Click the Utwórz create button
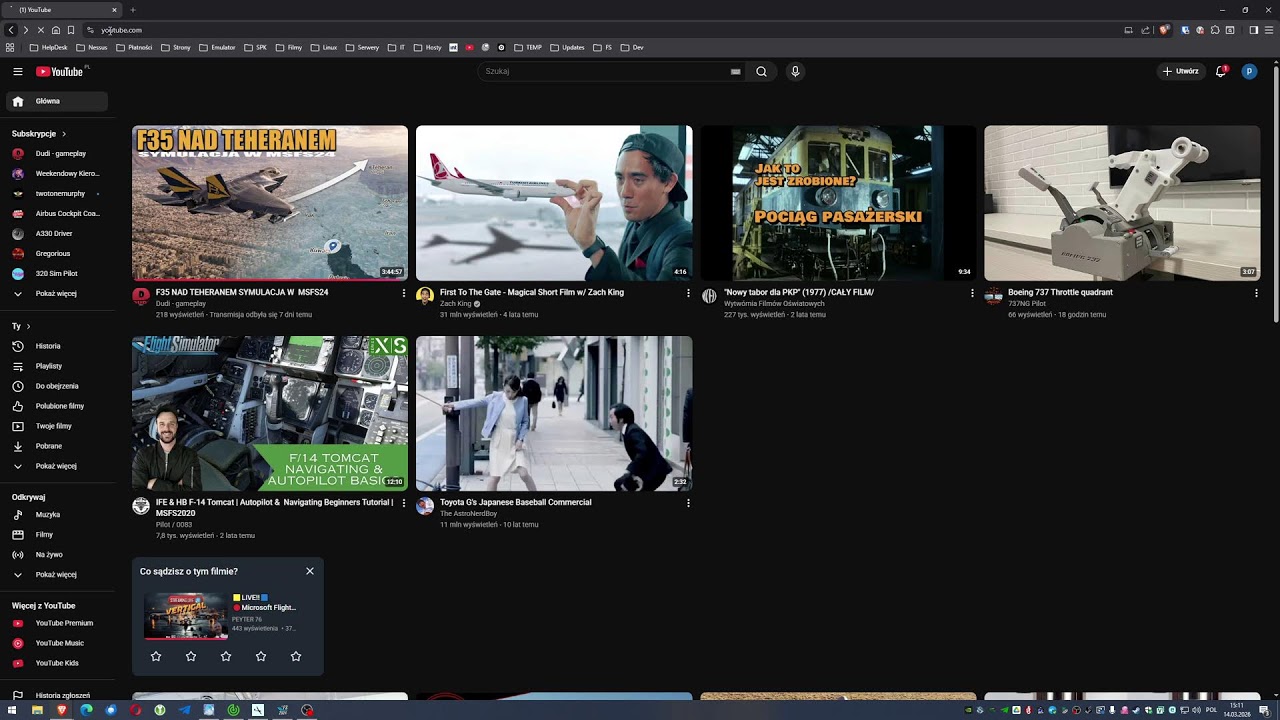 tap(1180, 71)
